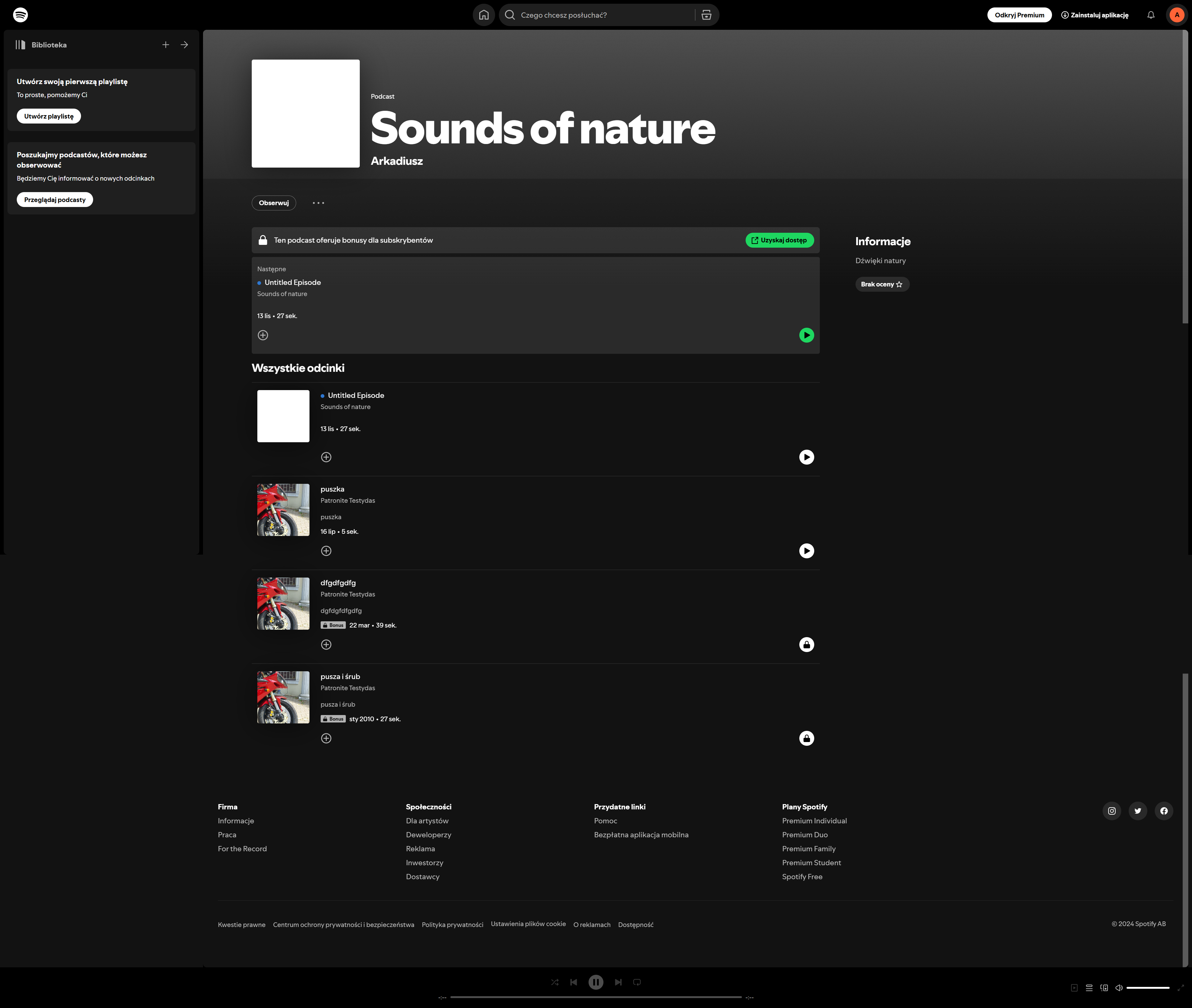
Task: Open the Browse icon in search bar
Action: click(x=706, y=15)
